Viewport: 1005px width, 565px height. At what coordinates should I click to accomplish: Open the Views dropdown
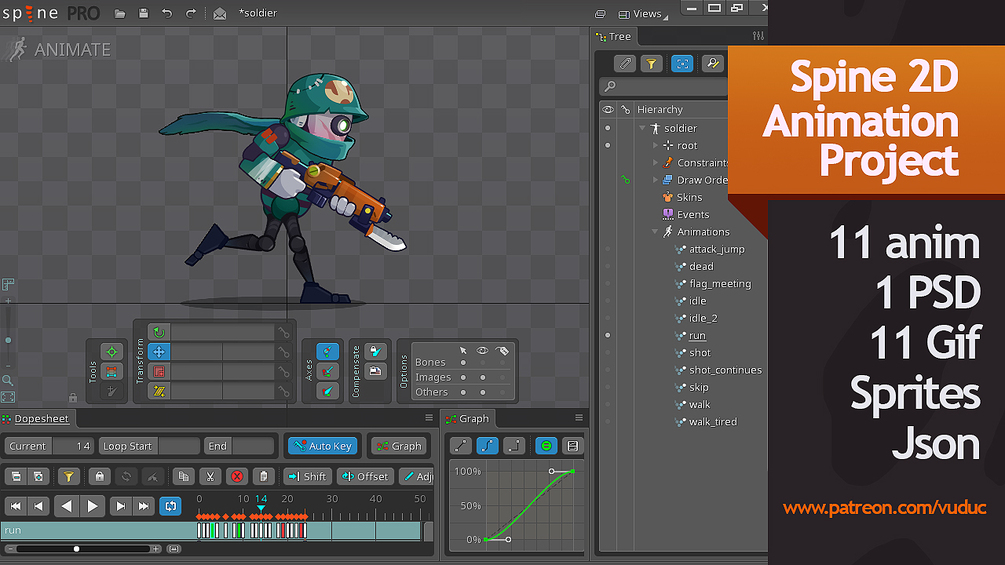[643, 13]
